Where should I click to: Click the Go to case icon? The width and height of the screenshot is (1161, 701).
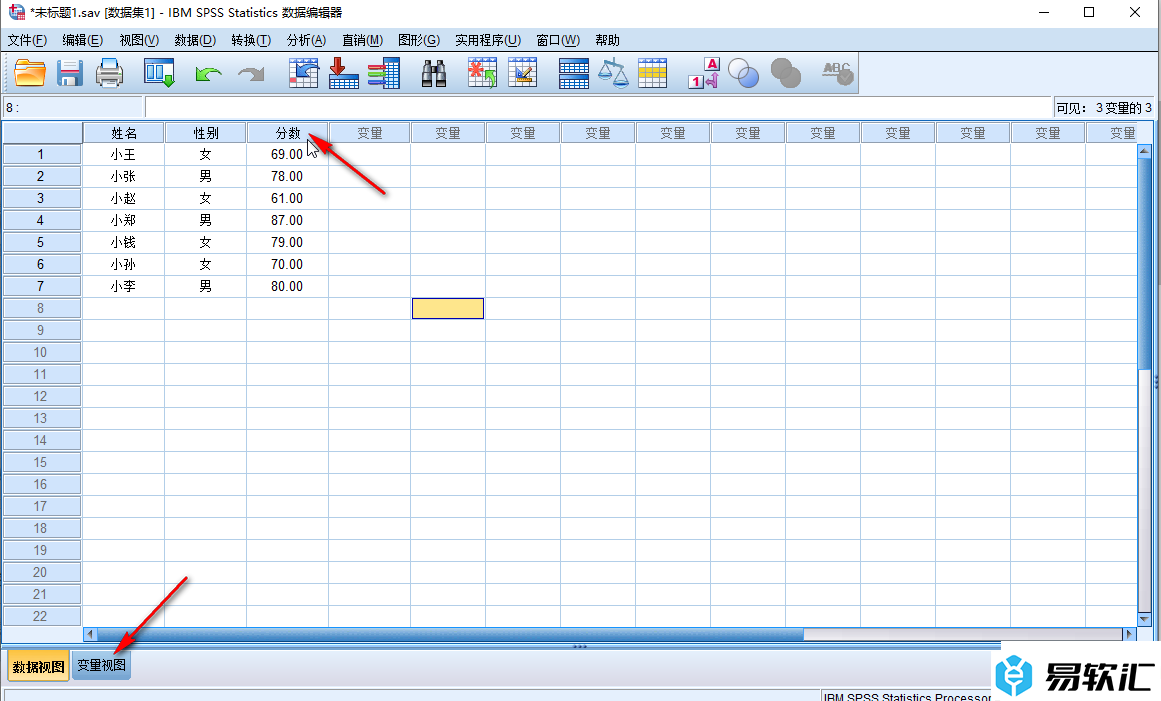[x=304, y=73]
